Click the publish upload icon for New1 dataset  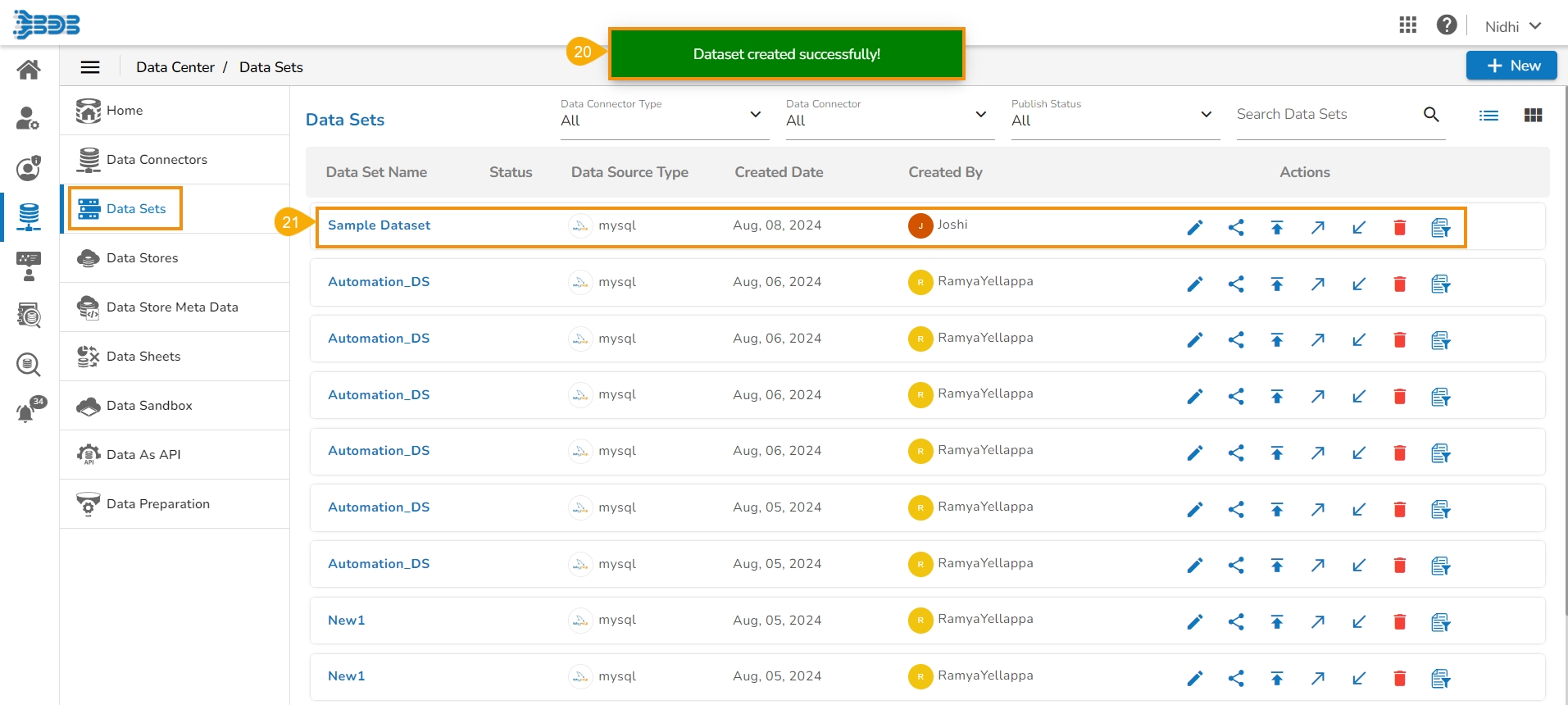[1277, 621]
